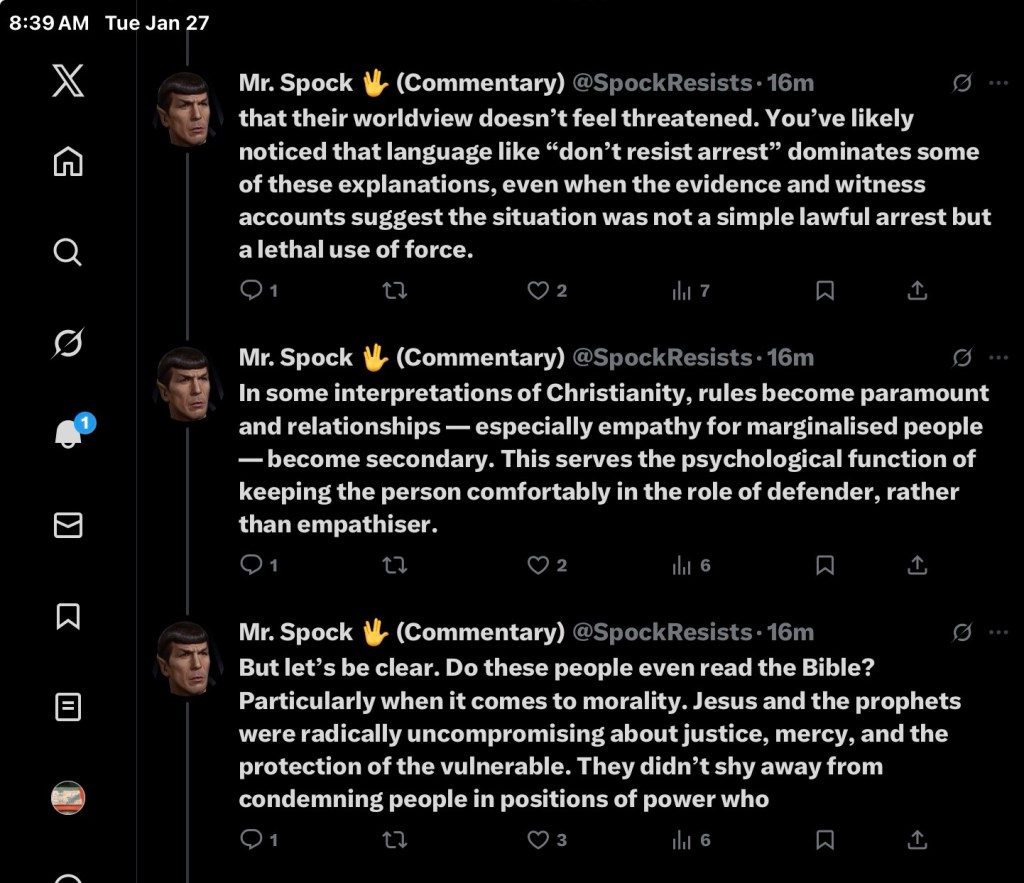The height and width of the screenshot is (883, 1024).
Task: Open Mr. Spock avatar on the Bible post
Action: tap(187, 658)
